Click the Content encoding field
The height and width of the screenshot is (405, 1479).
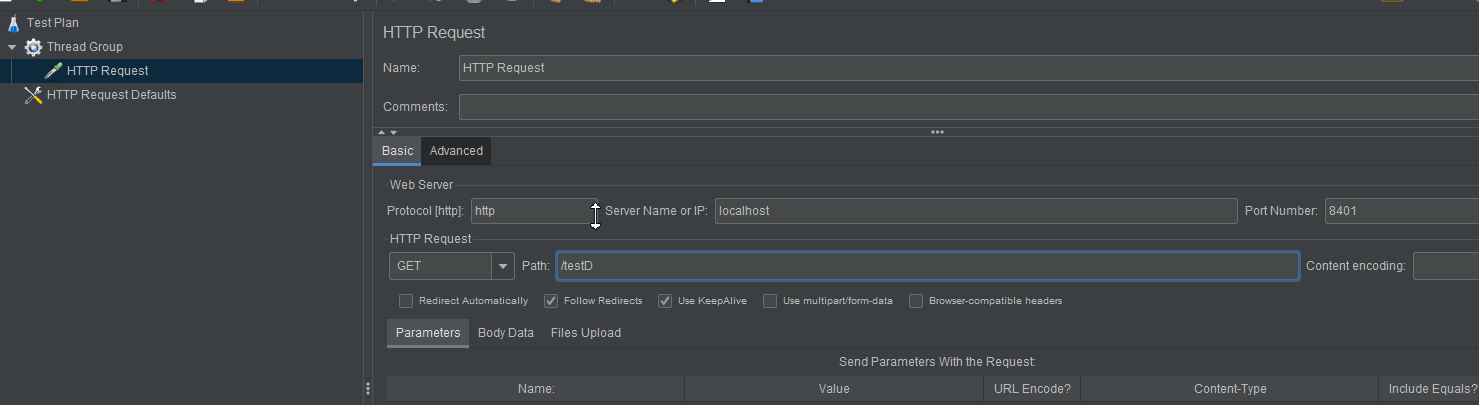tap(1446, 266)
